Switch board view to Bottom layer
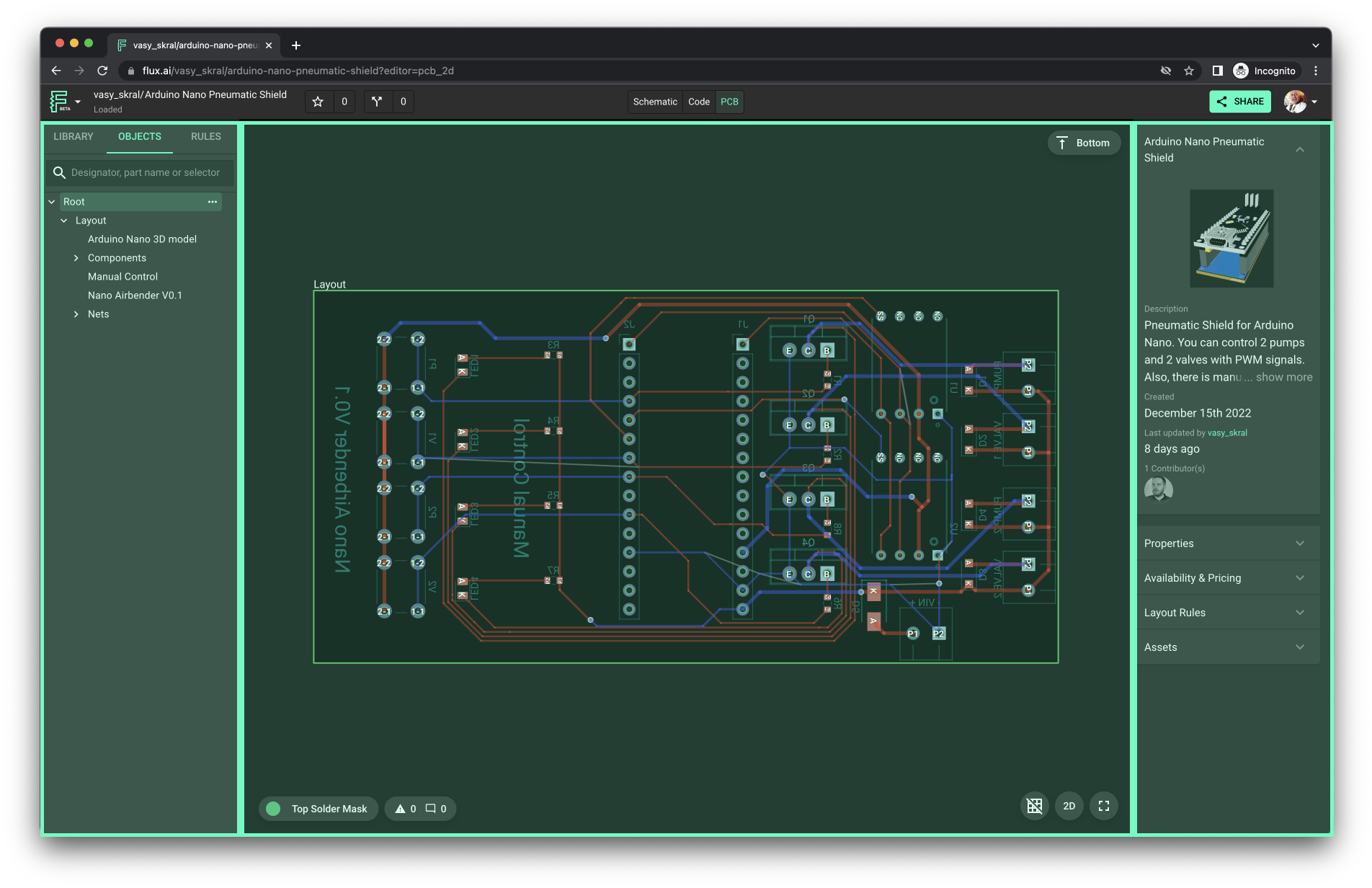The height and width of the screenshot is (888, 1372). pyautogui.click(x=1084, y=143)
